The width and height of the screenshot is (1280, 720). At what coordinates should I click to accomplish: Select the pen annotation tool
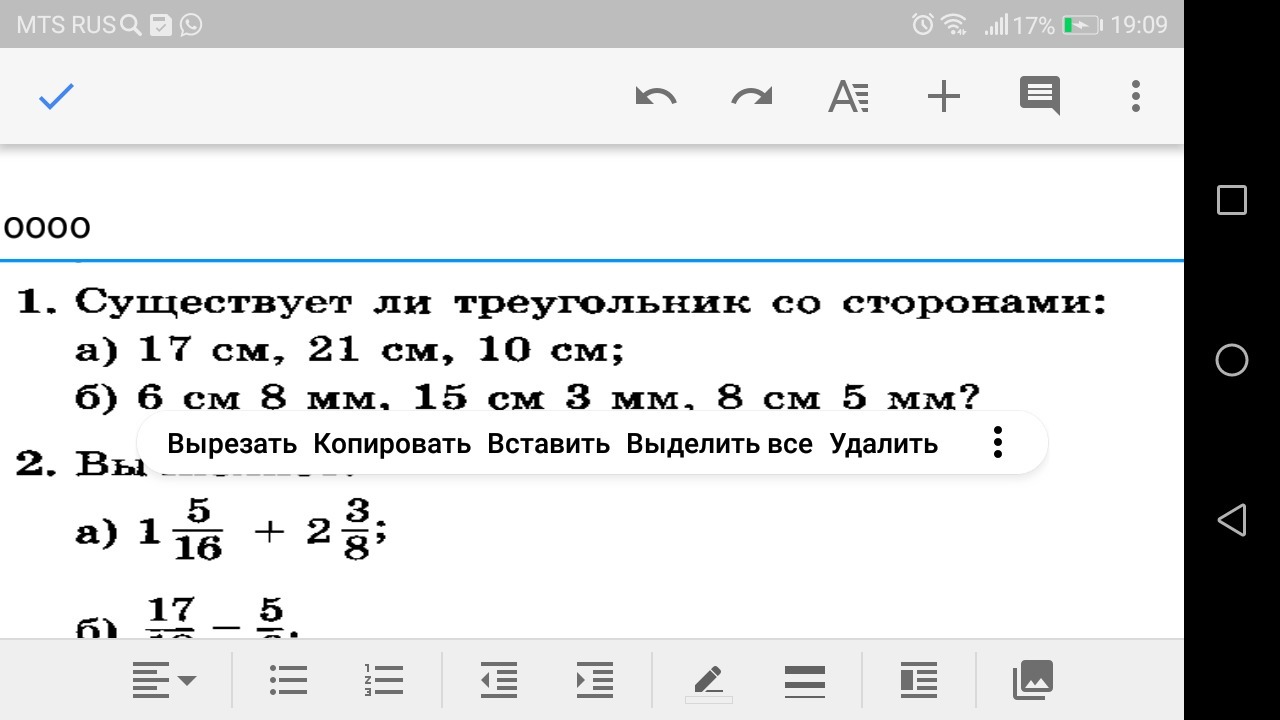click(708, 680)
